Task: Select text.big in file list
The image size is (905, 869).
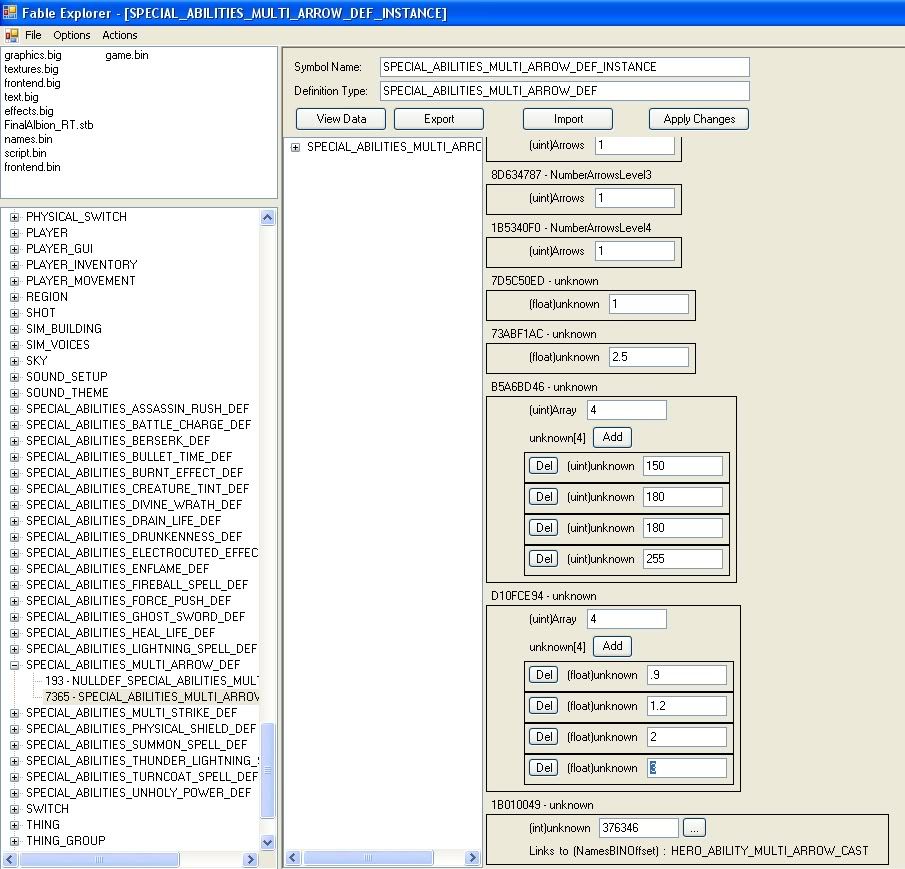Action: (x=21, y=97)
